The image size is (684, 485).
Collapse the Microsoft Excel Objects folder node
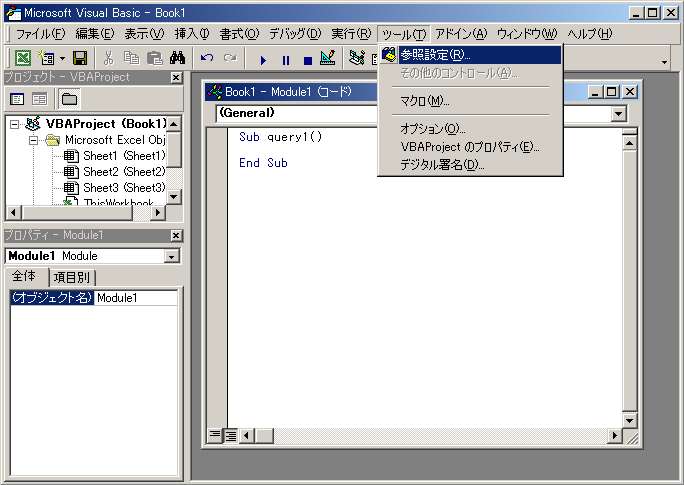tap(33, 140)
